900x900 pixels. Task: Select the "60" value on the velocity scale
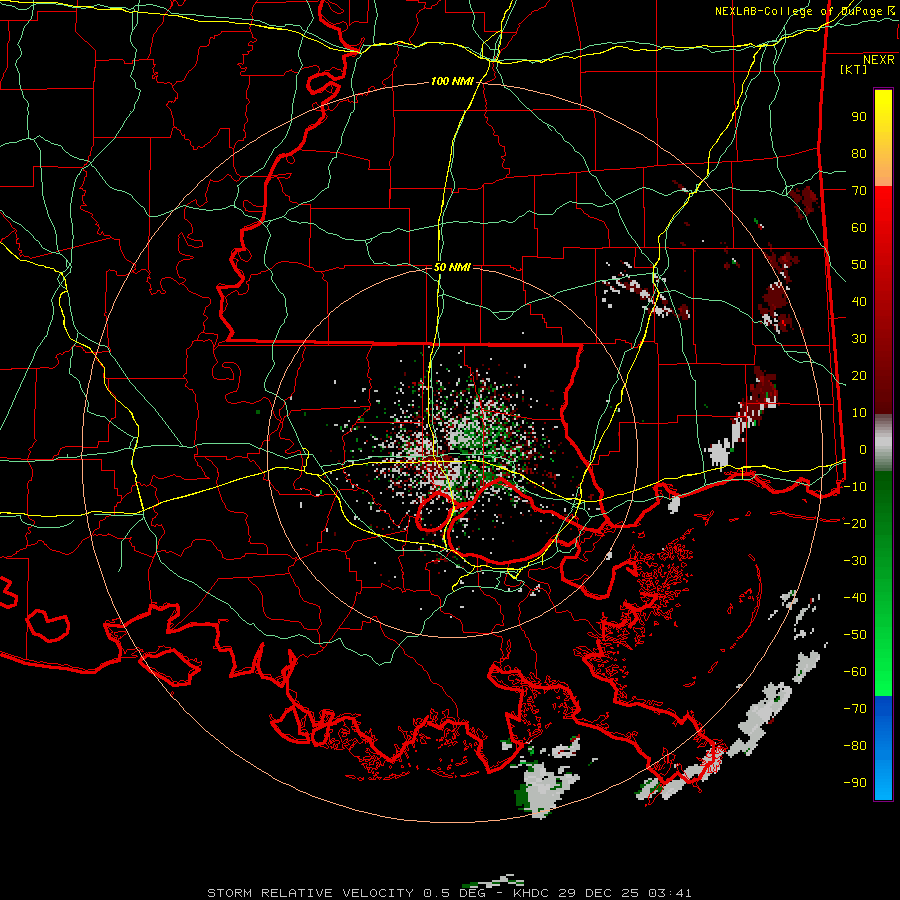click(859, 228)
